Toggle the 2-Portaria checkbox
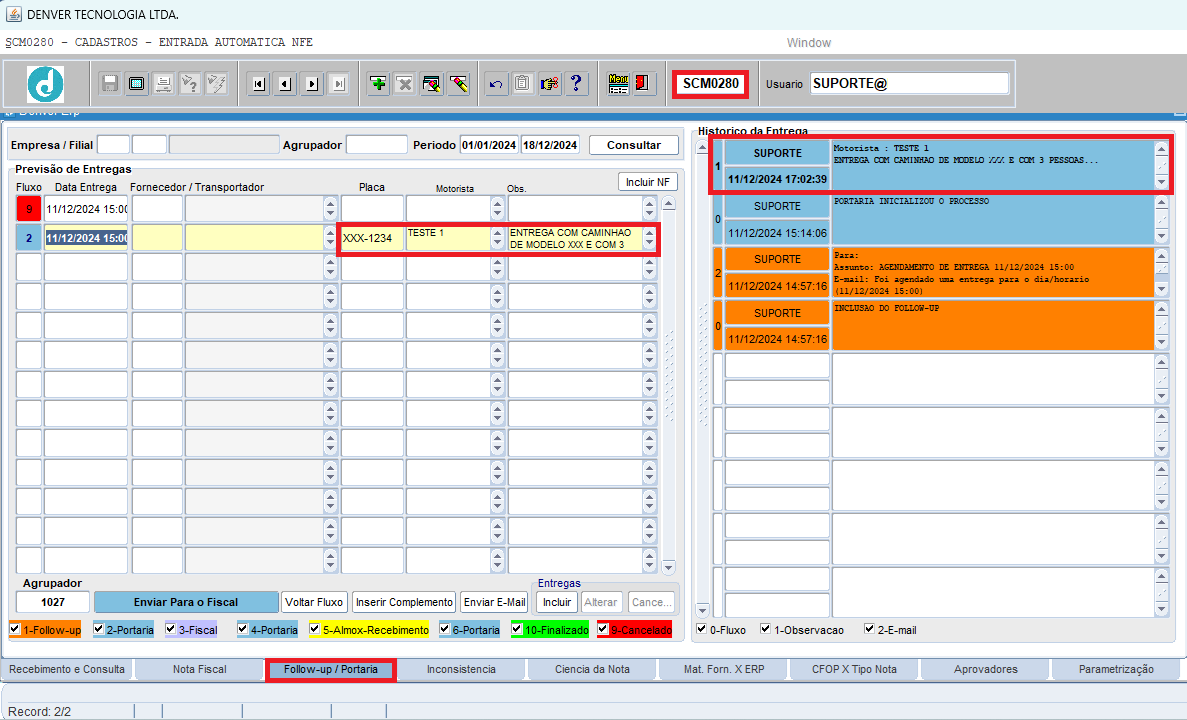The image size is (1187, 720). point(98,628)
